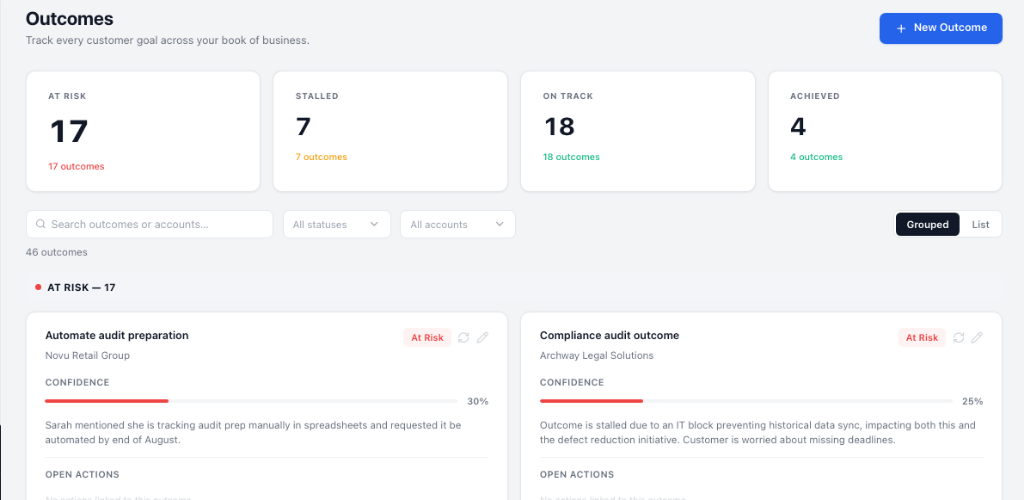Open the All accounts dropdown
The image size is (1024, 500).
(x=458, y=225)
